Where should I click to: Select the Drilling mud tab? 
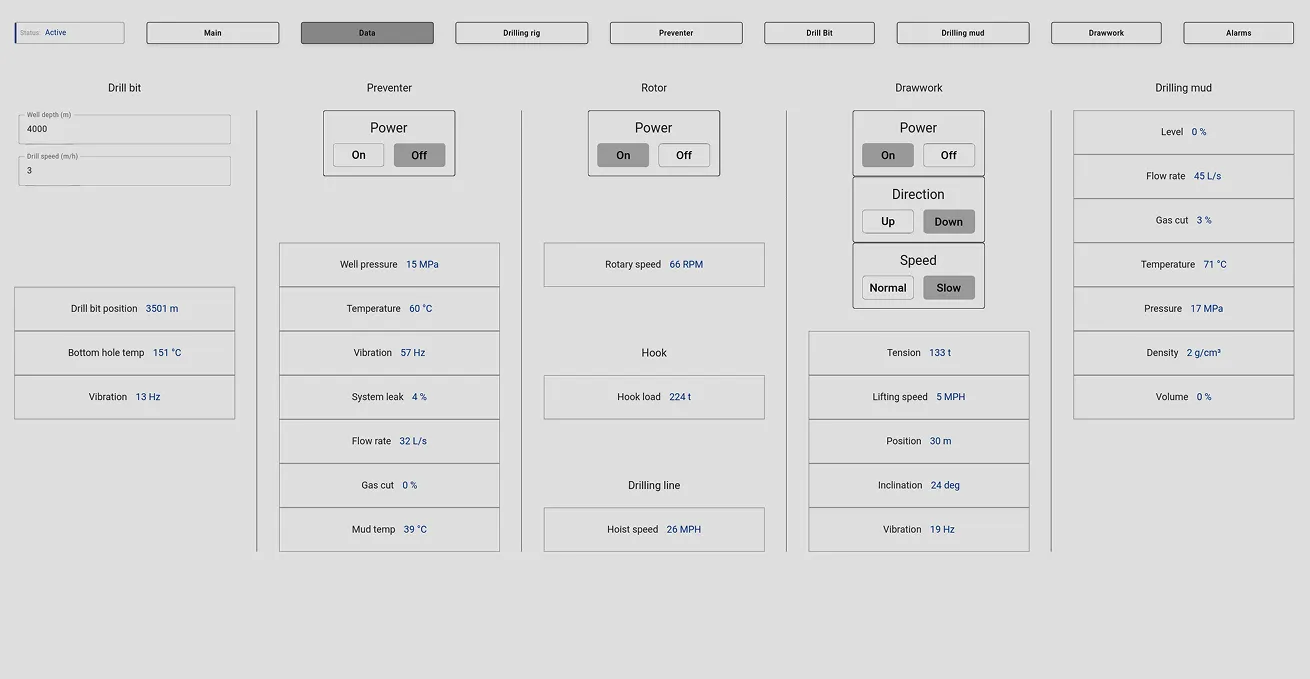pos(962,32)
